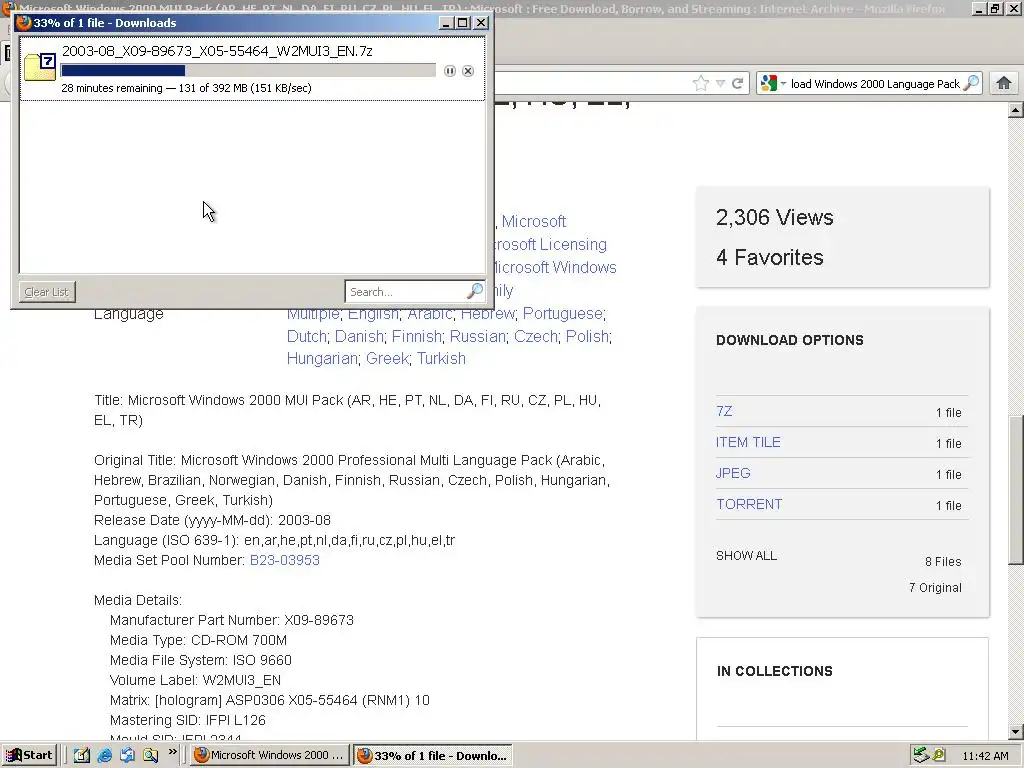Click the page scrollbar up arrow
Screen dimensions: 1024x768
[1016, 110]
